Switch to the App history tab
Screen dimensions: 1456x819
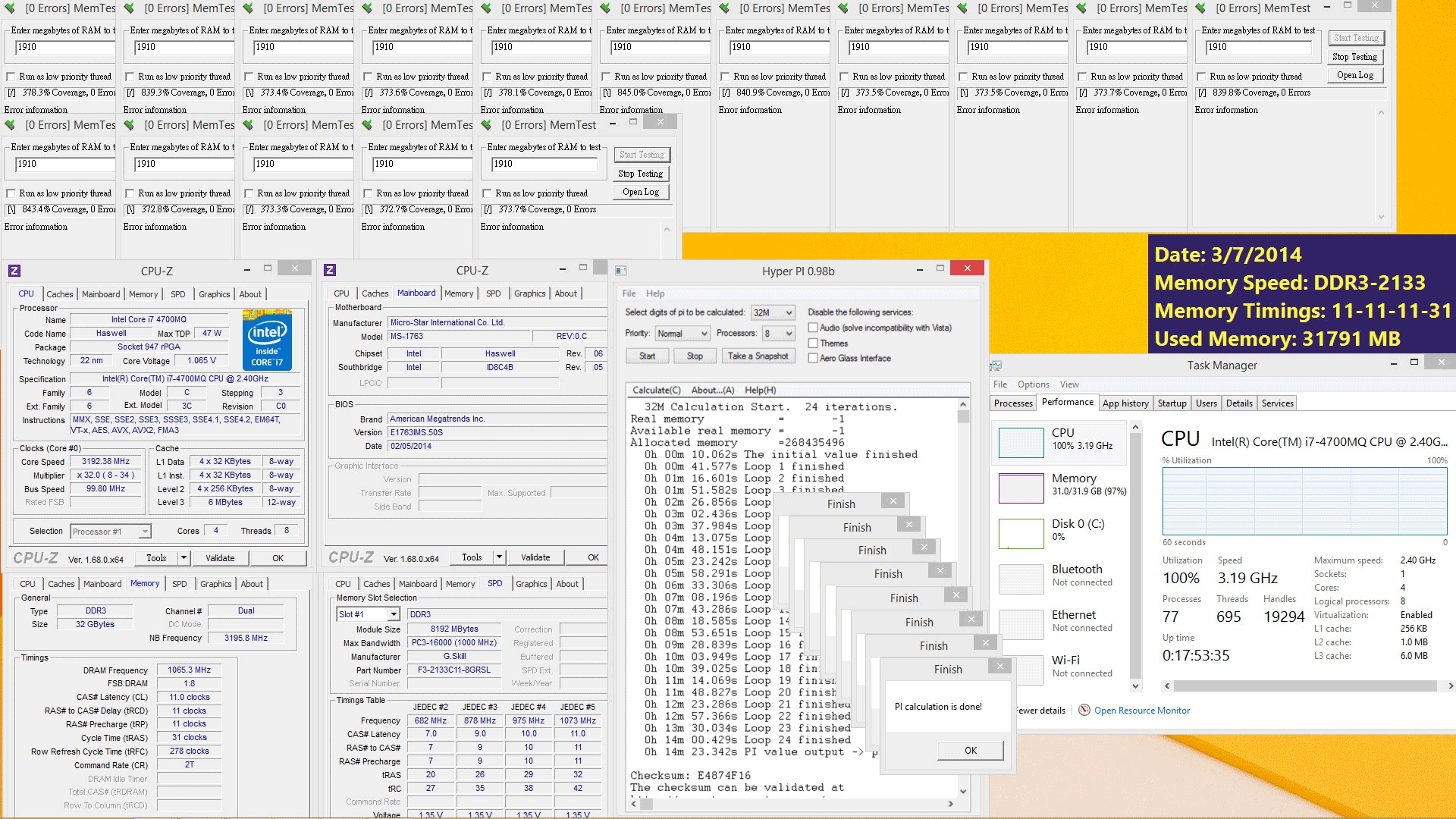tap(1125, 403)
